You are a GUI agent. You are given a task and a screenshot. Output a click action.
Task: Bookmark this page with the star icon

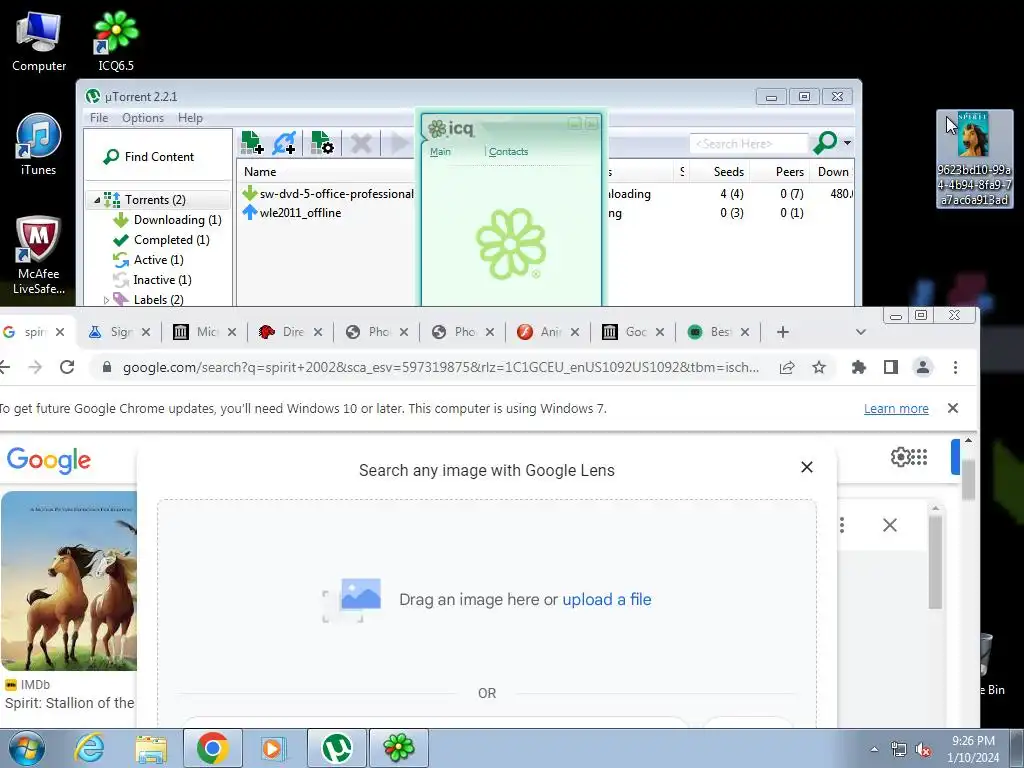(819, 367)
